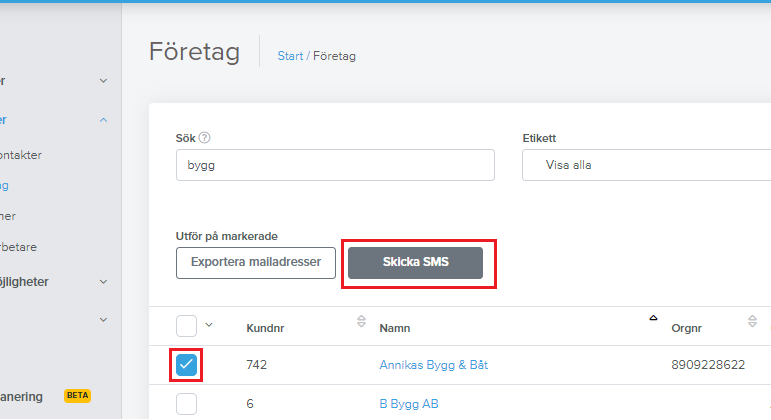The width and height of the screenshot is (771, 420).
Task: Open the sidebar item ending in 'ner'
Action: [x=8, y=216]
